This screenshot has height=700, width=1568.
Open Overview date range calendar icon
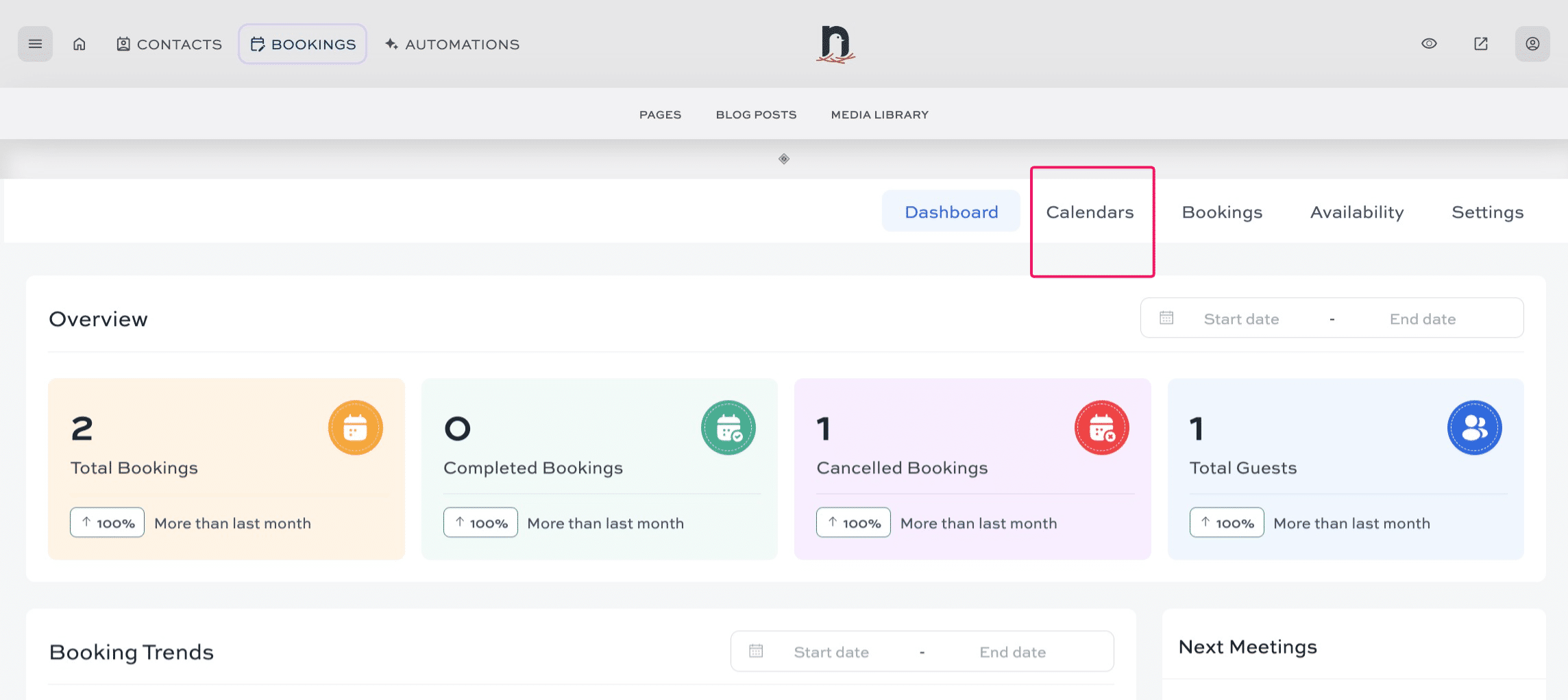coord(1166,318)
